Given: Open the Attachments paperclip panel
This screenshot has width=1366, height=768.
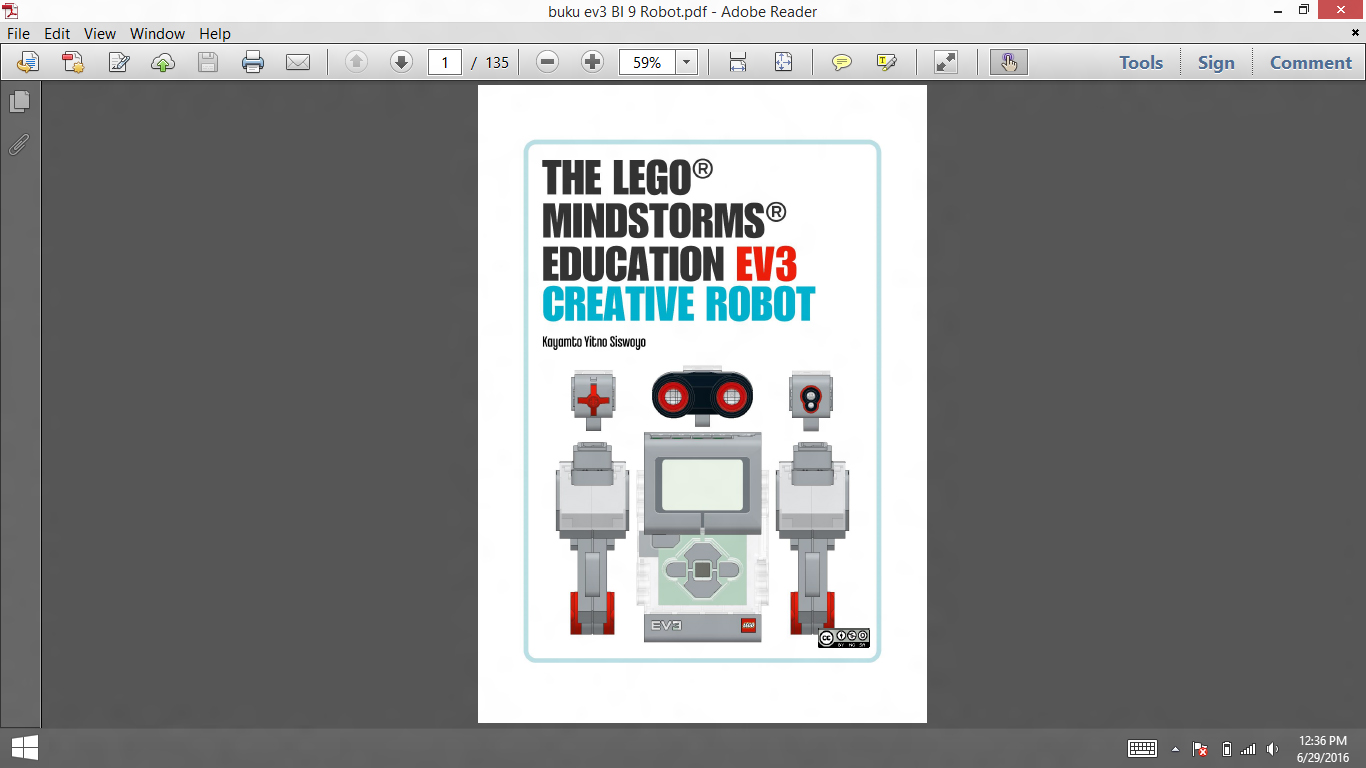Looking at the screenshot, I should click(19, 145).
